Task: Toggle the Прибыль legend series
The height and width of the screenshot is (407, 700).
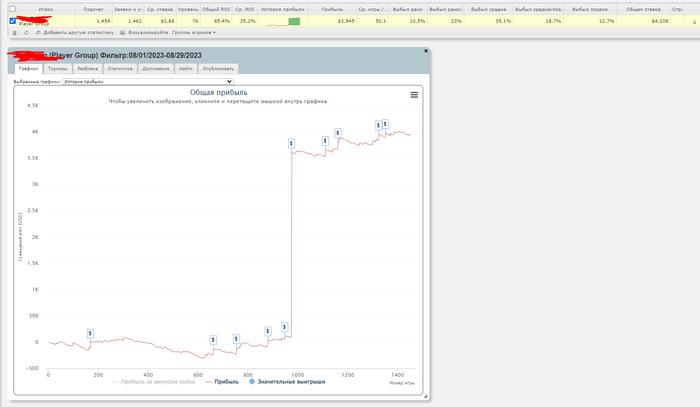Action: [223, 382]
